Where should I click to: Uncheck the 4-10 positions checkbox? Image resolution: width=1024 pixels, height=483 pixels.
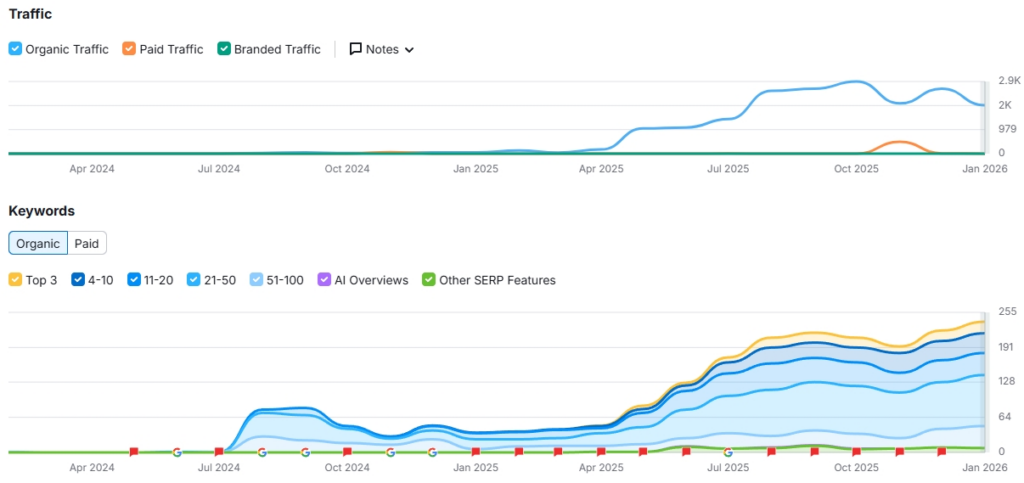pyautogui.click(x=77, y=280)
